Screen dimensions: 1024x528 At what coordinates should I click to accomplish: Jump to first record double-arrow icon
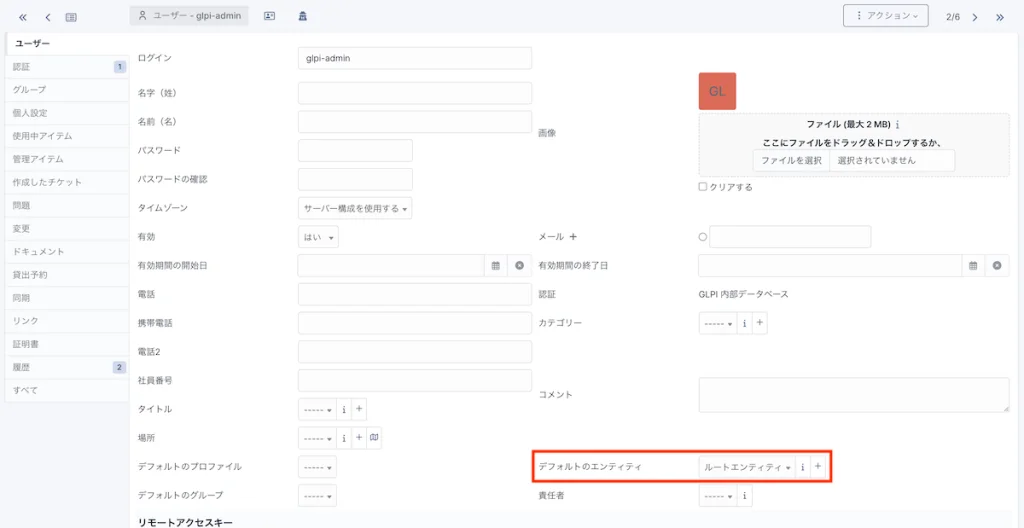(24, 17)
